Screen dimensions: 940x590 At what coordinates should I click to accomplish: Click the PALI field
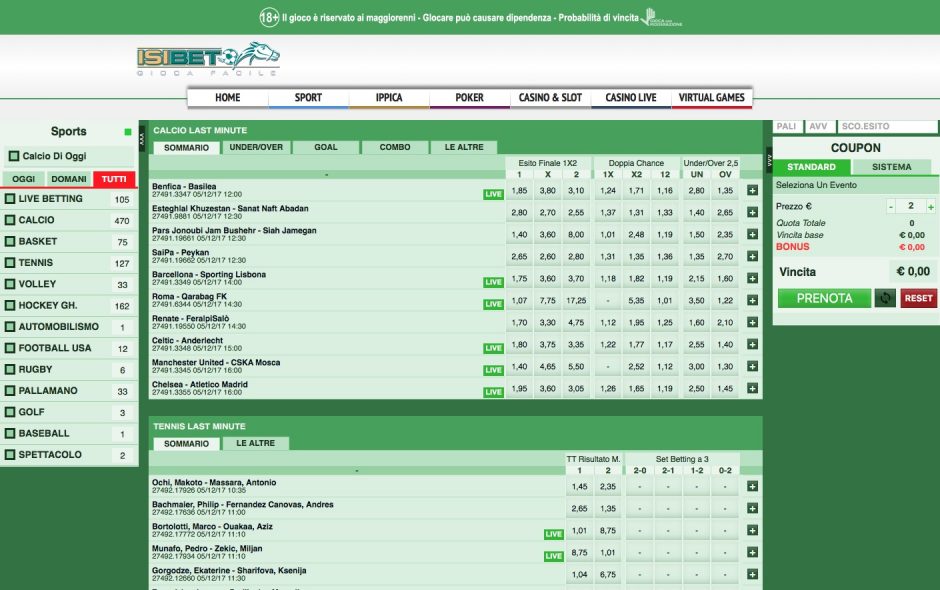click(x=787, y=127)
